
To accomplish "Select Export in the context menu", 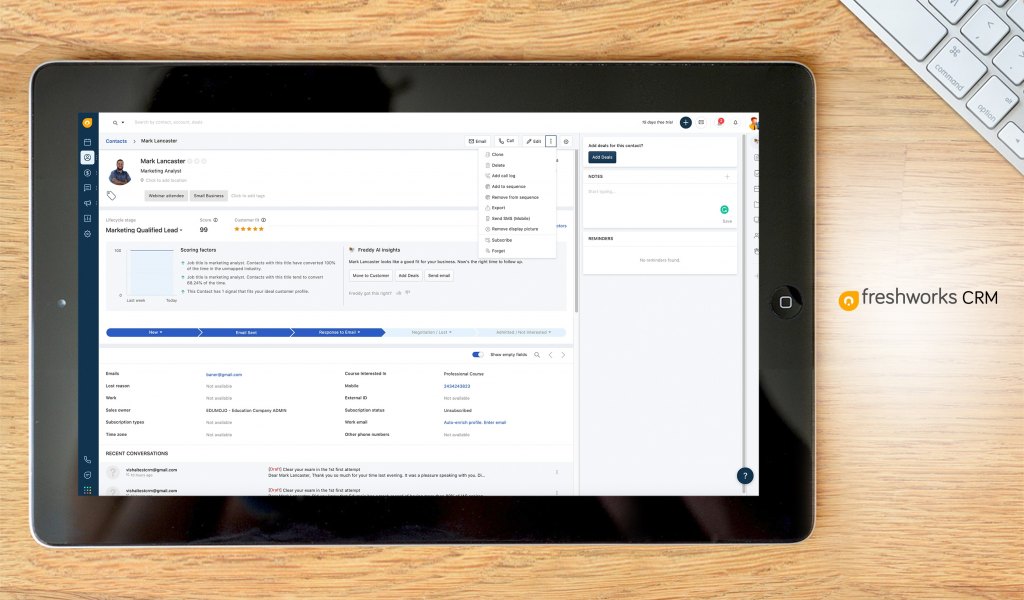I will 498,207.
